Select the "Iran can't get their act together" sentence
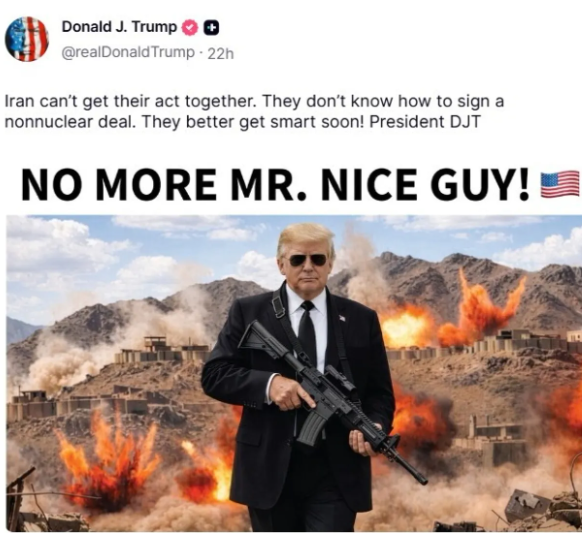Viewport: 582px width, 533px height. tap(130, 102)
